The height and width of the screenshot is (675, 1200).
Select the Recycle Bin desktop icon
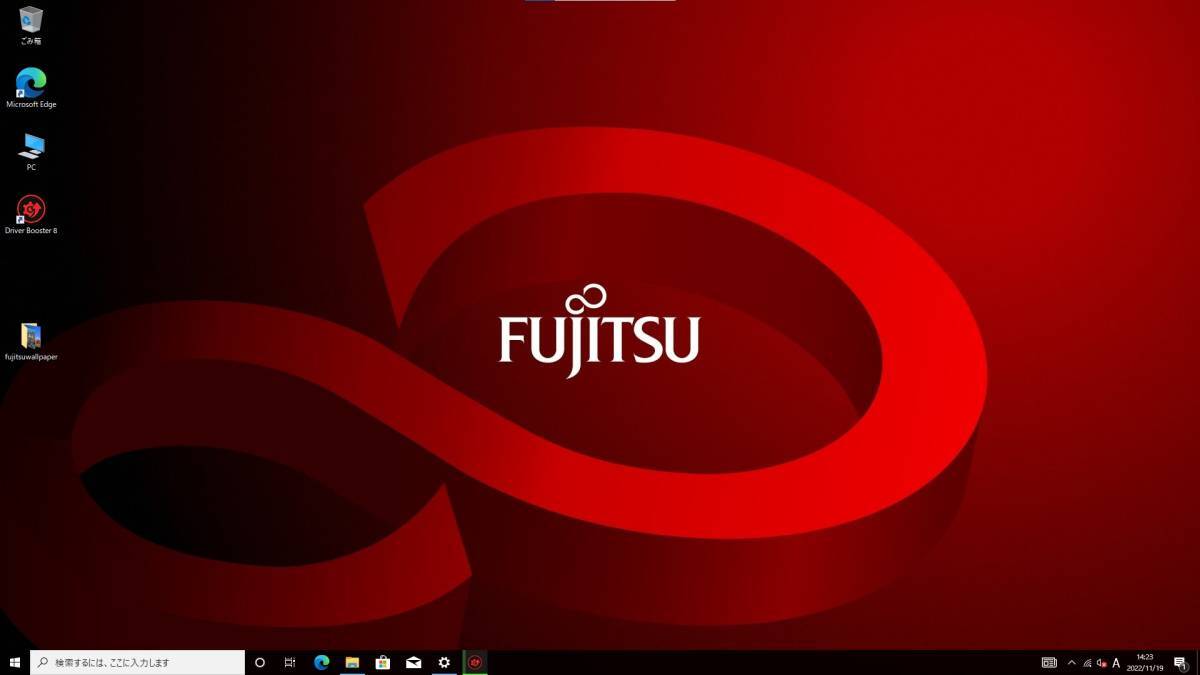click(x=31, y=26)
